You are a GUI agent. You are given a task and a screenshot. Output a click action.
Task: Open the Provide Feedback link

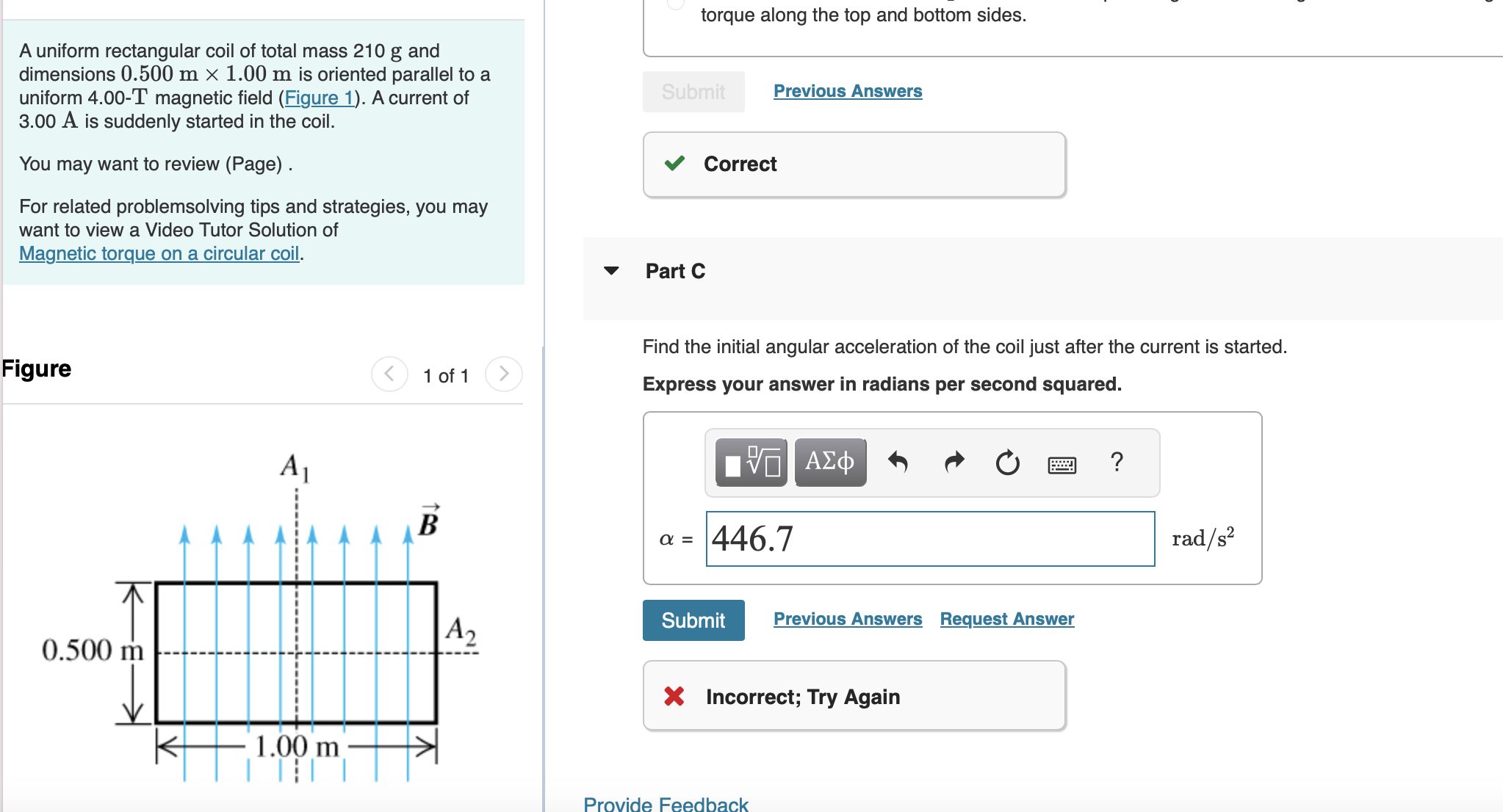tap(666, 803)
